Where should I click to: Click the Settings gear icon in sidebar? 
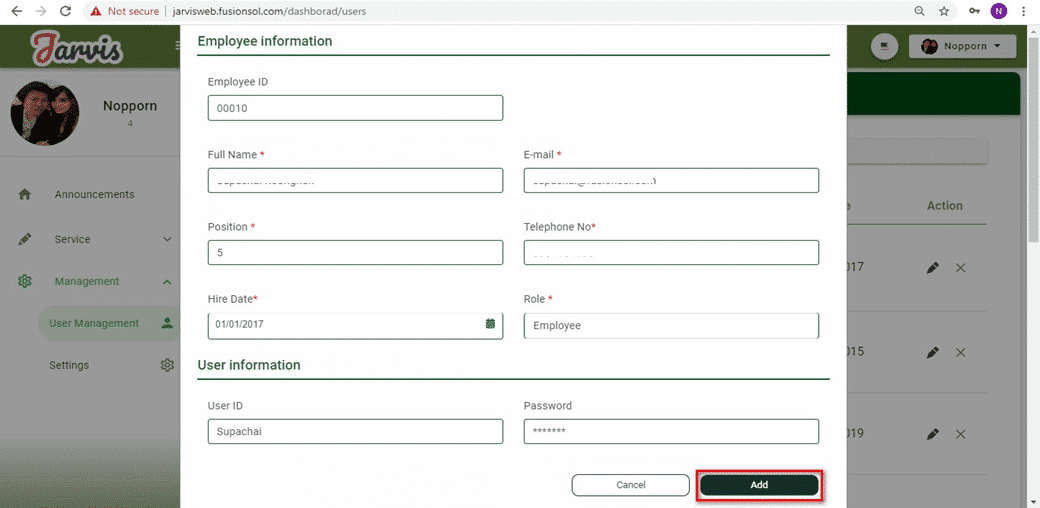pos(167,366)
